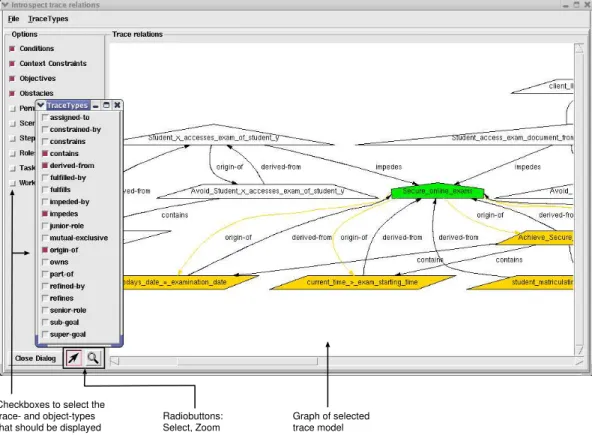Enable the assigned-to trace type

pyautogui.click(x=45, y=117)
